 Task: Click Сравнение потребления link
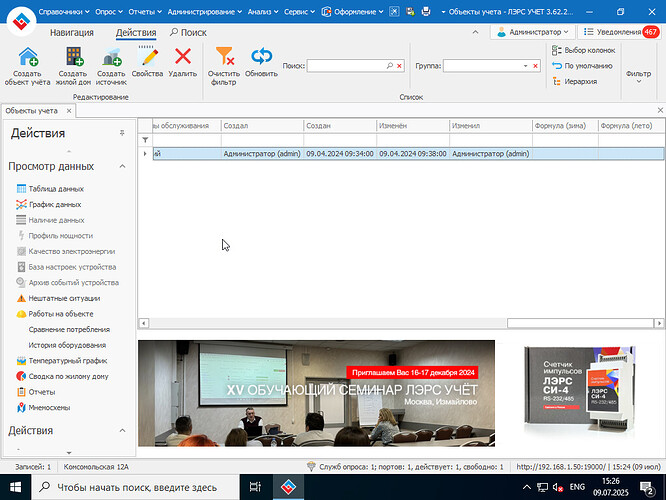(x=69, y=330)
